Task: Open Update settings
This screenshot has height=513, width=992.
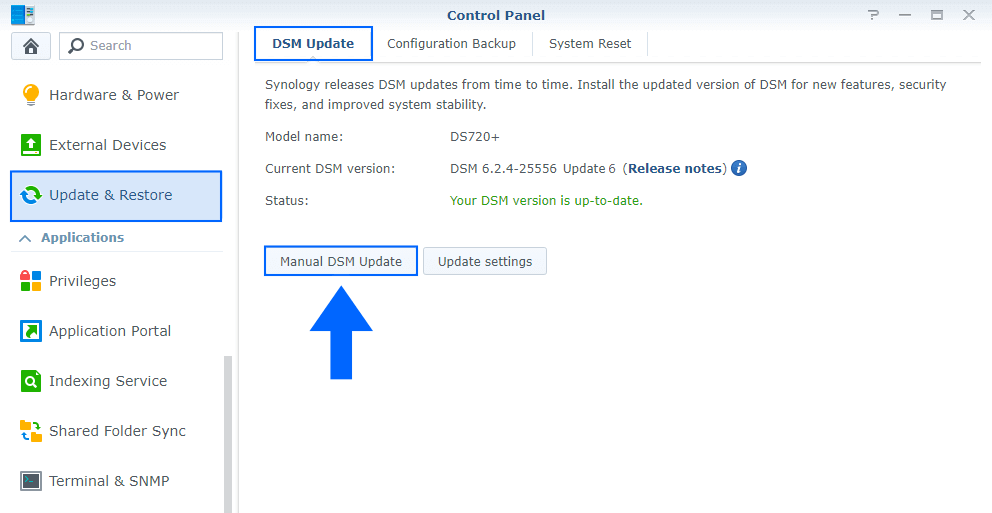Action: tap(485, 261)
